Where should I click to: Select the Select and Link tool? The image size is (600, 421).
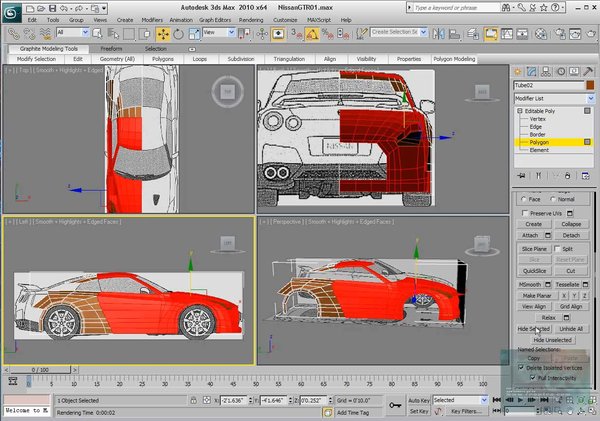point(14,34)
